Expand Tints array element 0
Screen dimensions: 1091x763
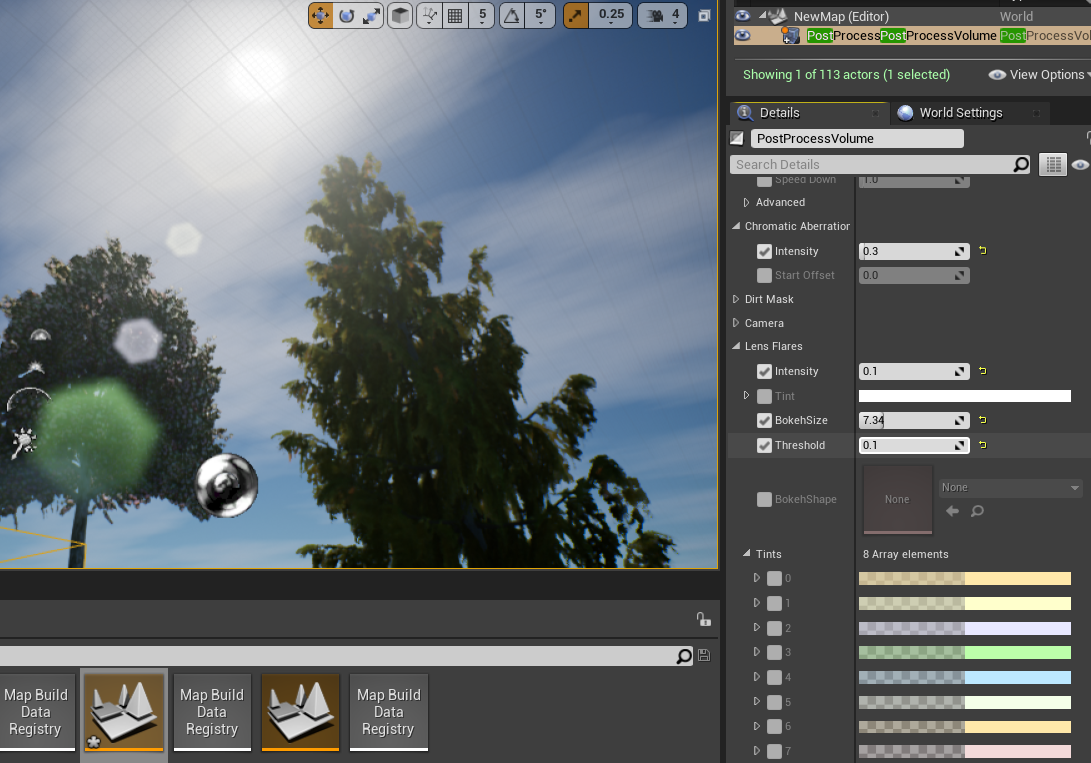click(756, 578)
